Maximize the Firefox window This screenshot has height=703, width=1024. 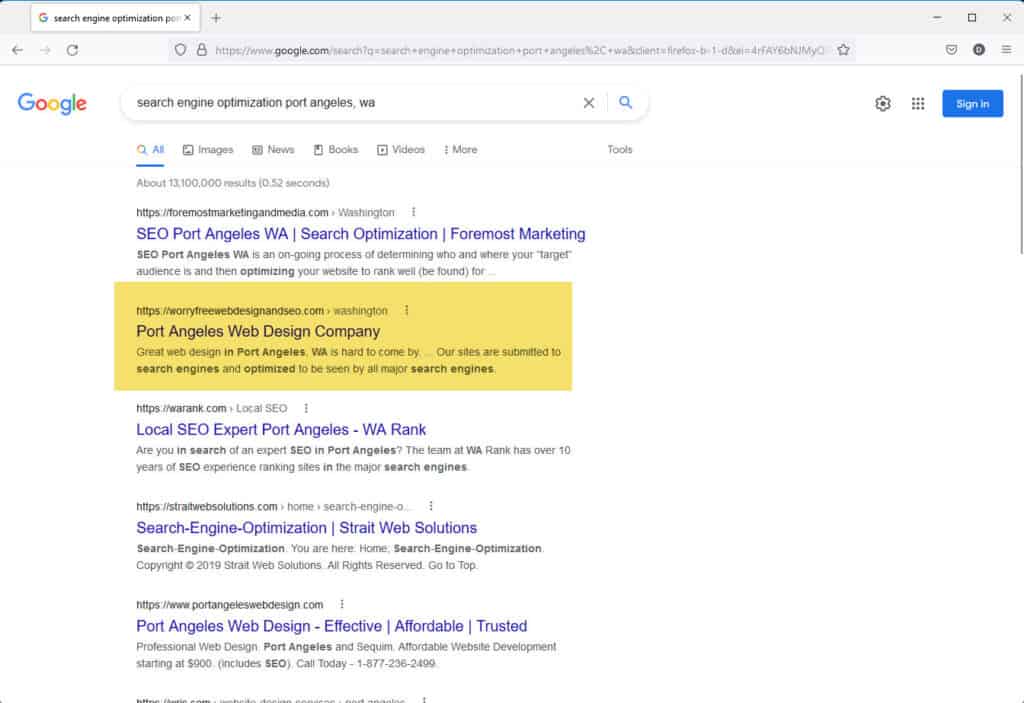pos(972,18)
